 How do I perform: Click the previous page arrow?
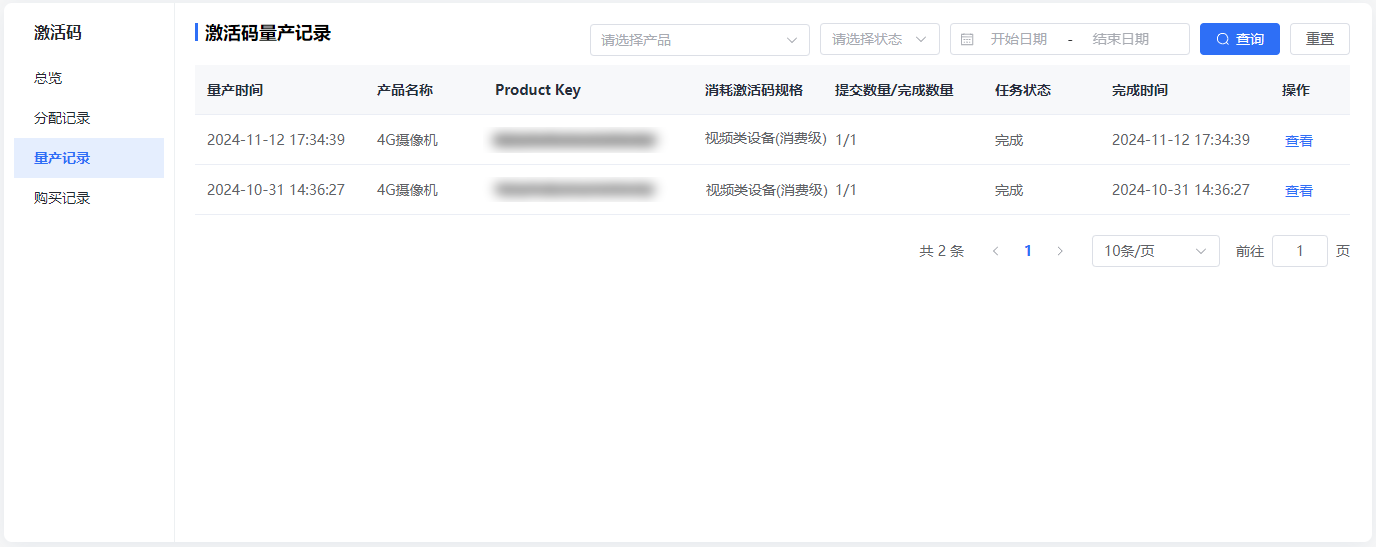tap(995, 251)
